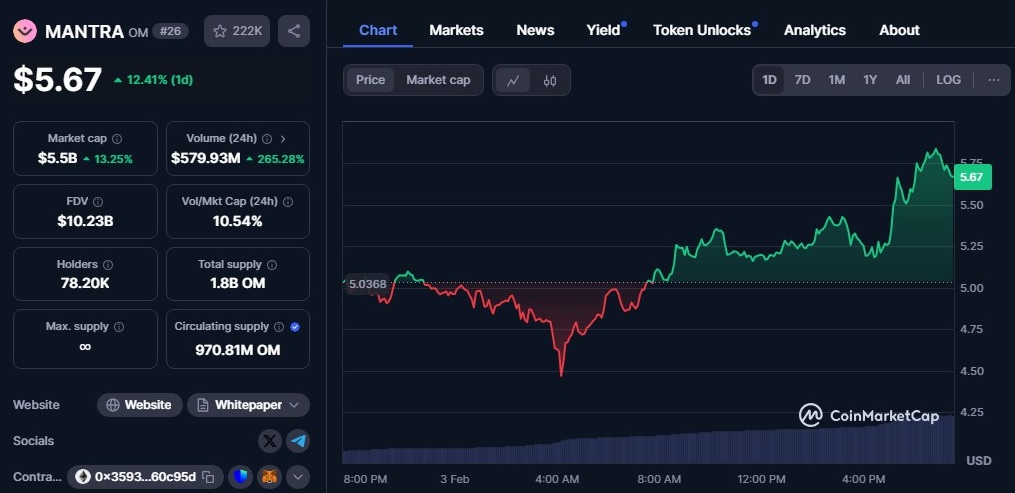Click the $579.93M volume value

point(205,159)
